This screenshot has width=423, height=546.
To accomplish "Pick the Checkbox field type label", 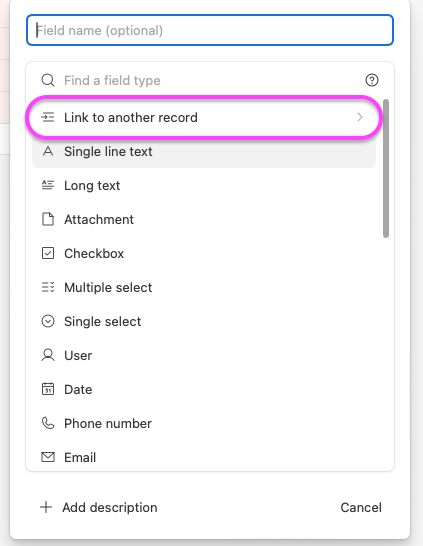I will (94, 254).
